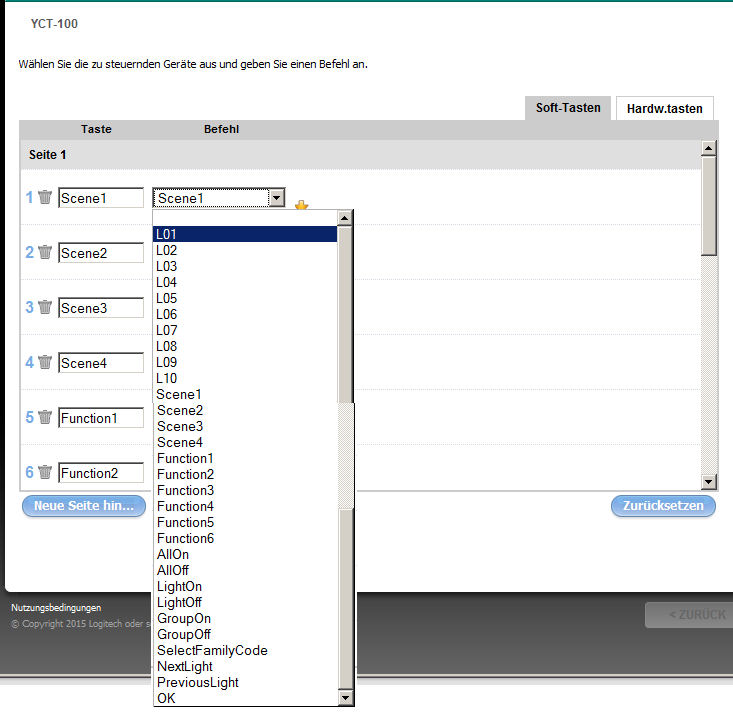Image resolution: width=733 pixels, height=717 pixels.
Task: Remove Scene3 using its trash icon
Action: (x=45, y=308)
